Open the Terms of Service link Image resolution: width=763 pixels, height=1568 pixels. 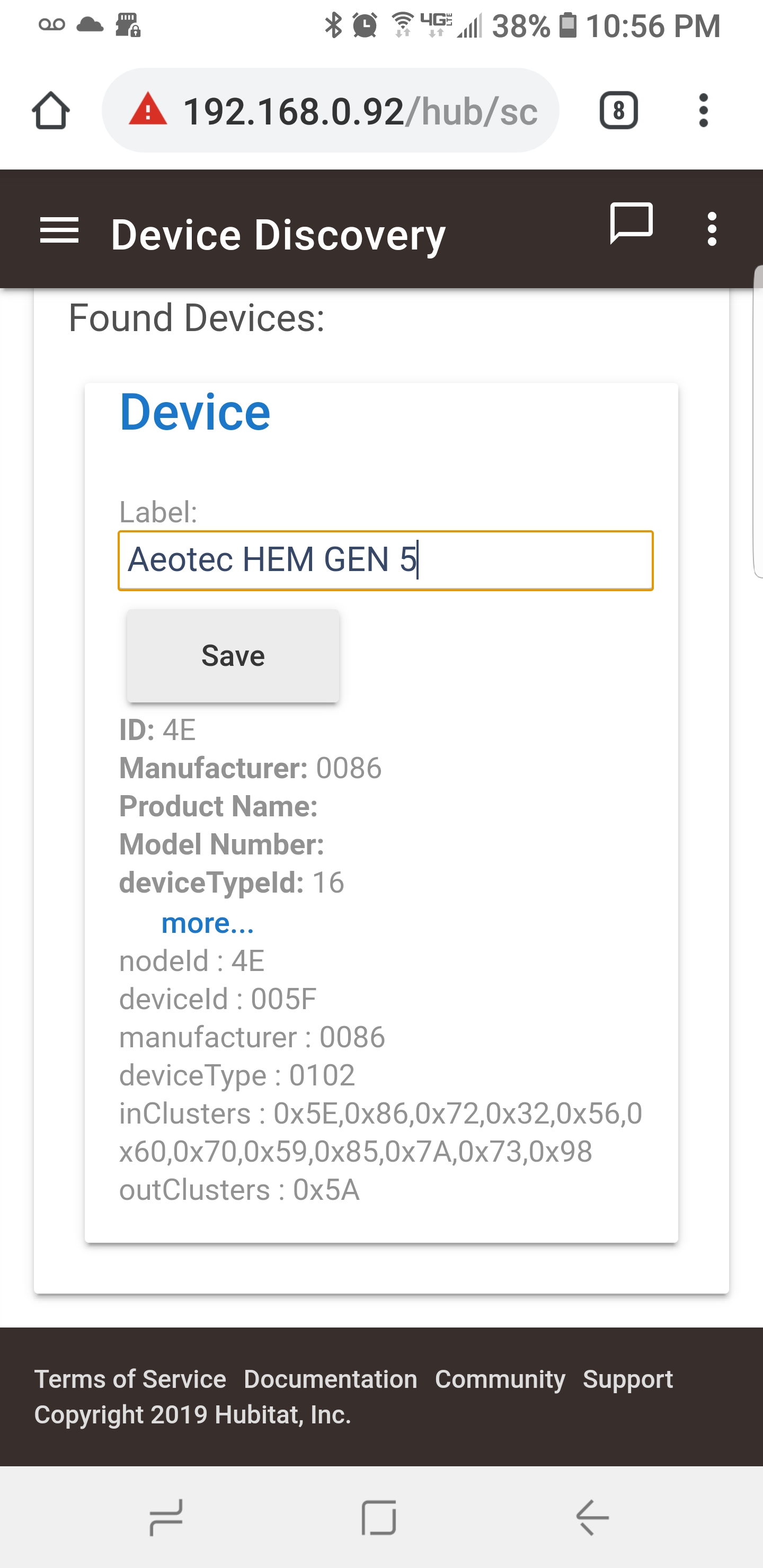pyautogui.click(x=130, y=1379)
